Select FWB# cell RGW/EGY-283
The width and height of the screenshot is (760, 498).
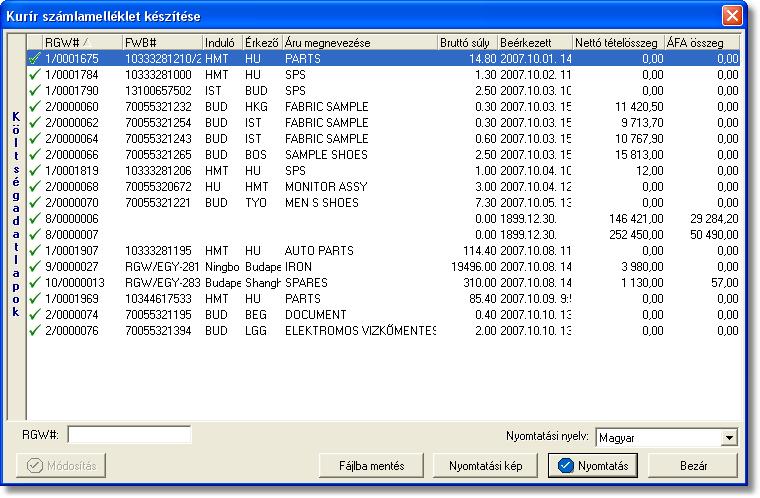point(162,283)
